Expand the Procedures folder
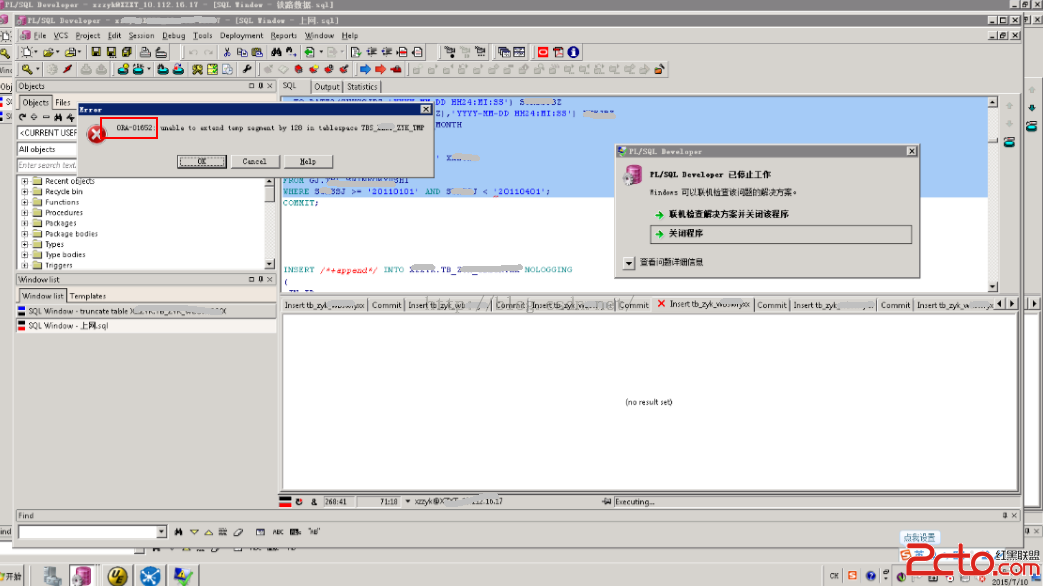 (25, 213)
